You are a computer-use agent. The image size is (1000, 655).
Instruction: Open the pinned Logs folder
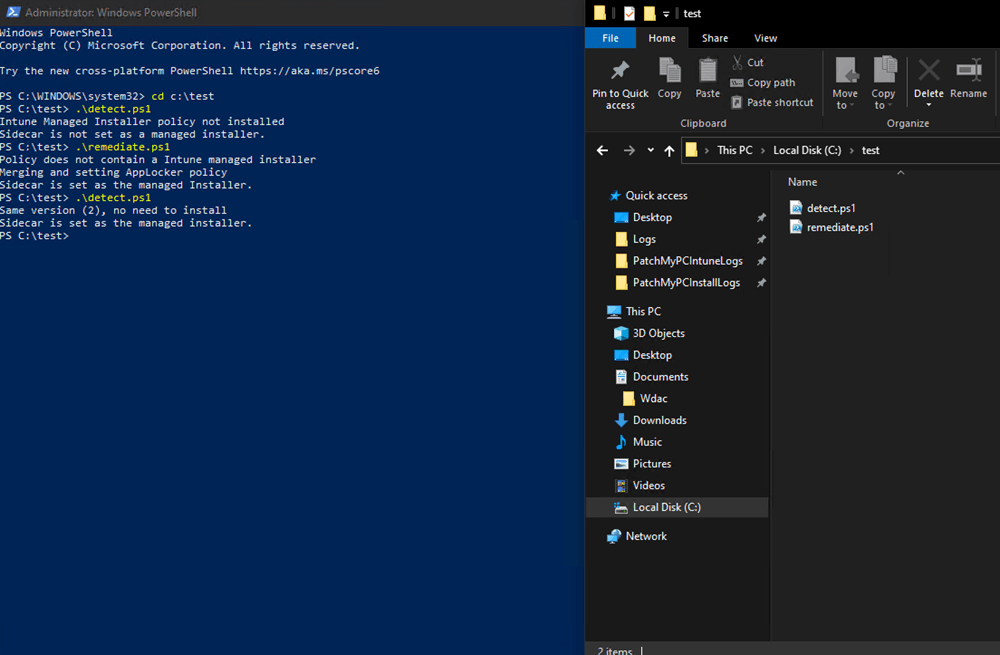tap(644, 239)
